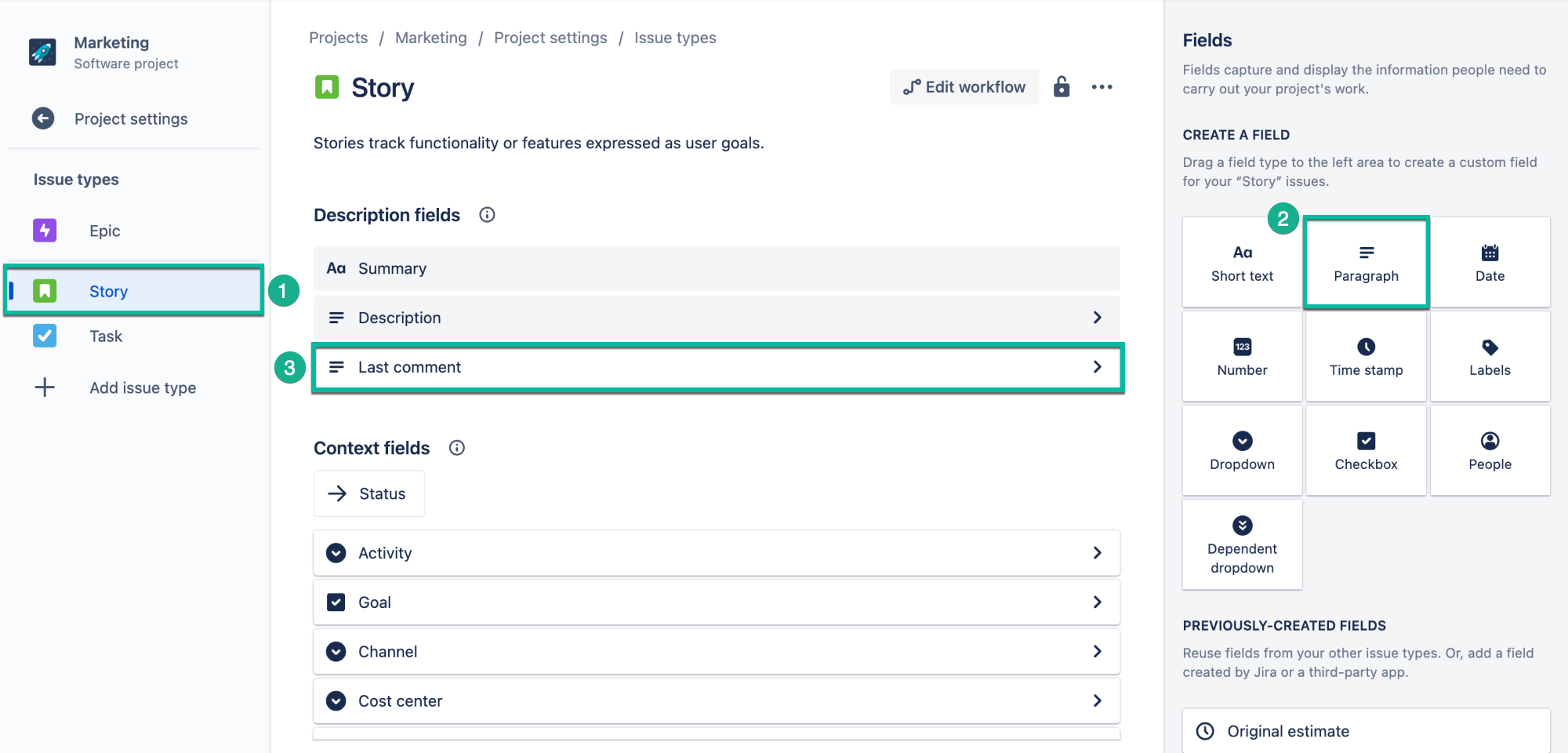Click the lock icon beside Edit workflow
The height and width of the screenshot is (753, 1568).
point(1062,86)
